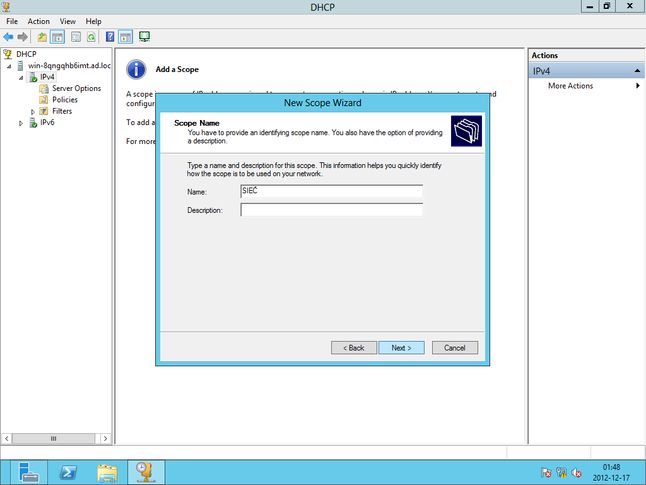Viewport: 646px width, 485px height.
Task: Cancel the New Scope Wizard
Action: (455, 348)
